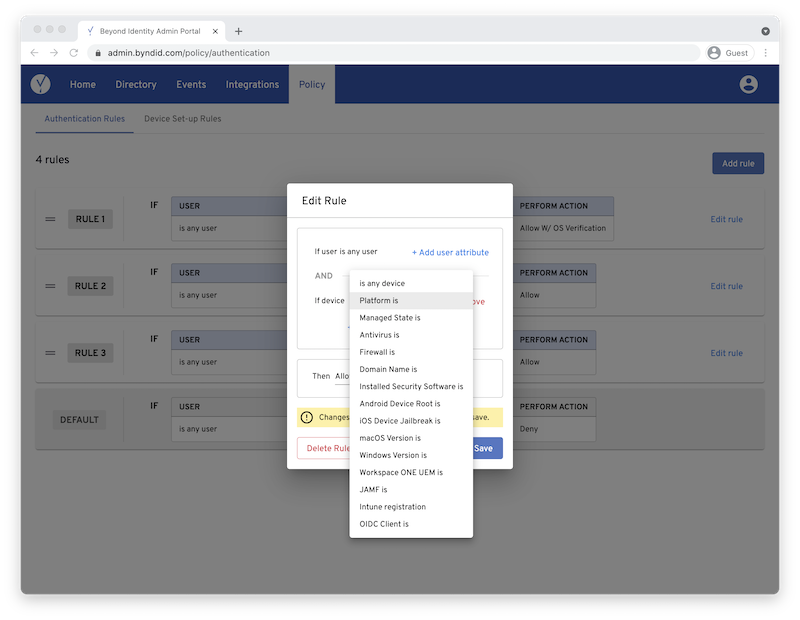Choose 'OIDC Client is' from list

pyautogui.click(x=411, y=524)
